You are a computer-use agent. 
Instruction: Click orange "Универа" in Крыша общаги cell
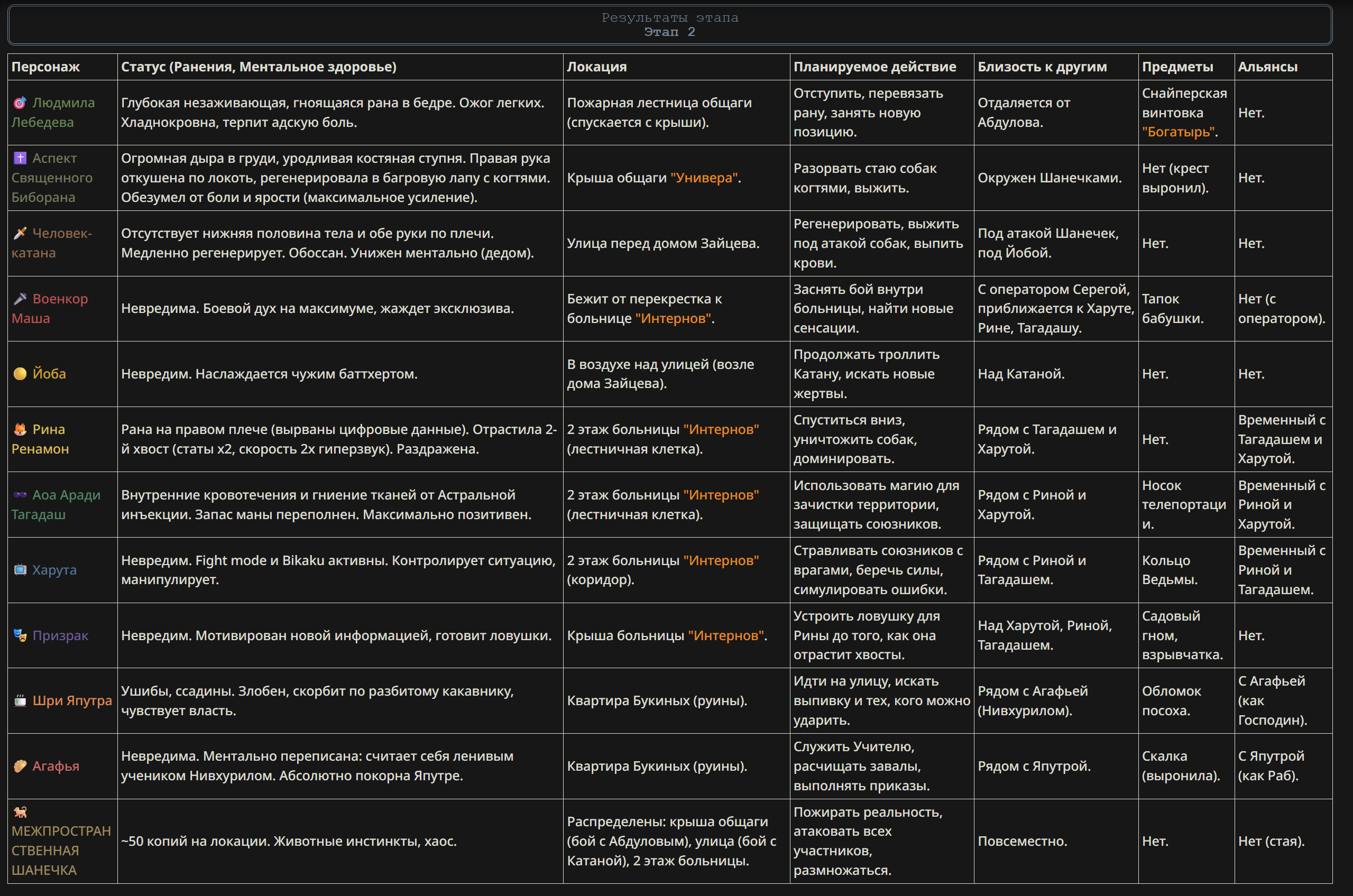coord(704,178)
